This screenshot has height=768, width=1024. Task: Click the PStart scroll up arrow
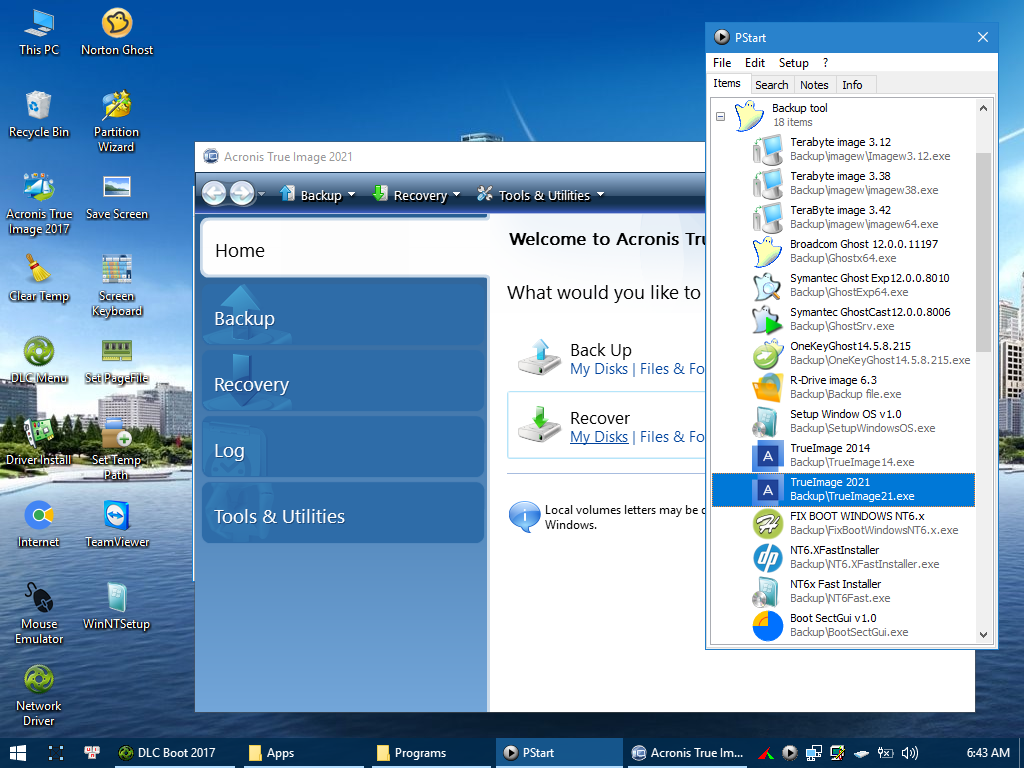pyautogui.click(x=984, y=108)
